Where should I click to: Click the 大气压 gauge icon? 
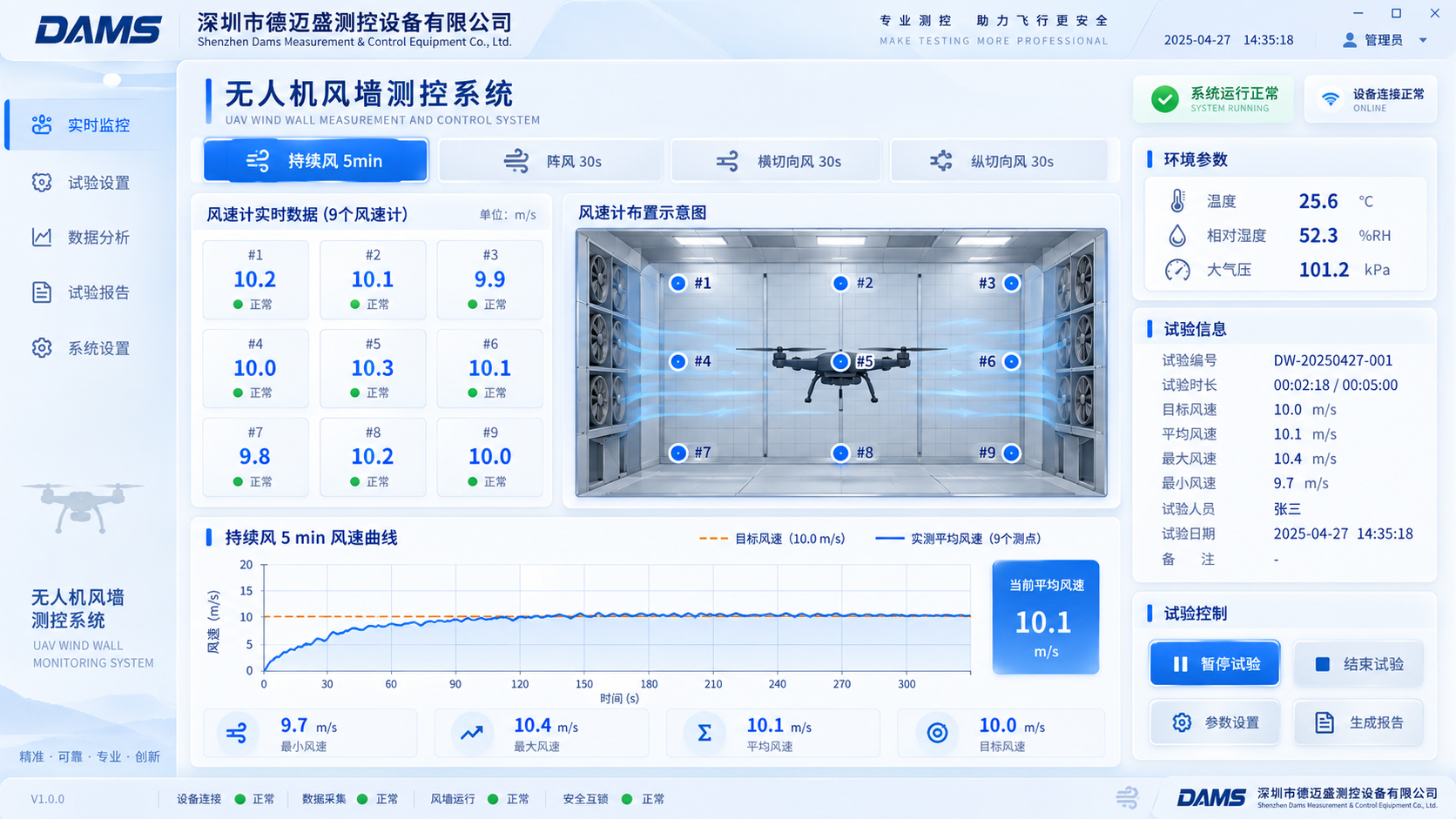click(x=1177, y=270)
